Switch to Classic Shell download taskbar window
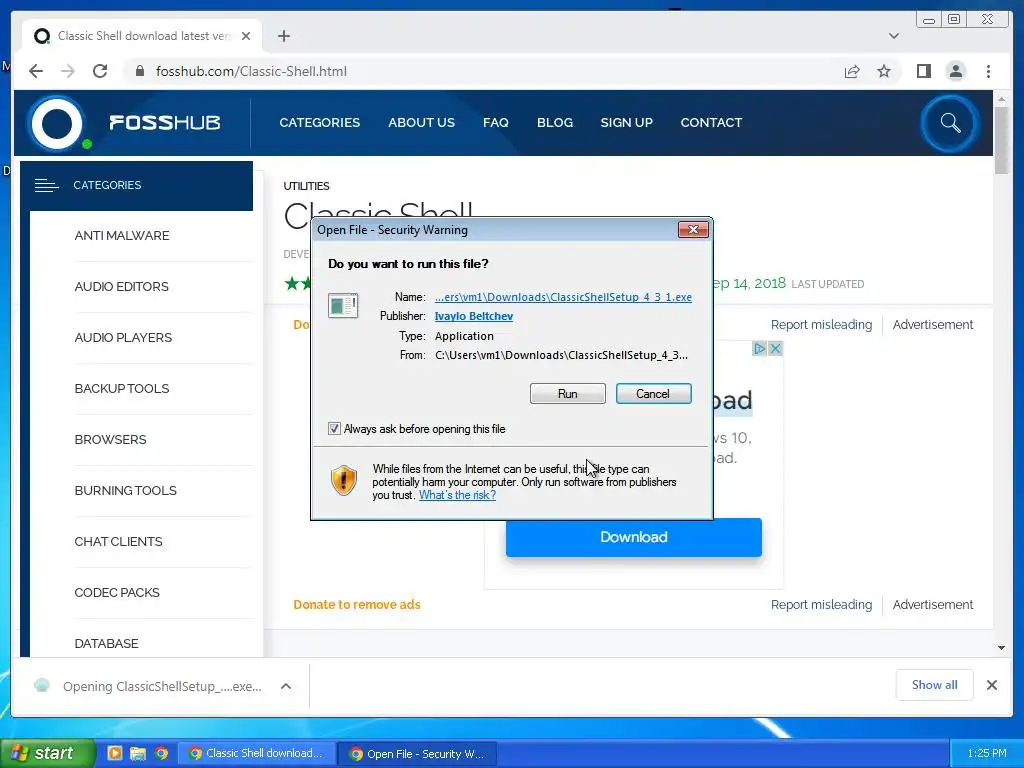This screenshot has height=768, width=1024. click(257, 754)
